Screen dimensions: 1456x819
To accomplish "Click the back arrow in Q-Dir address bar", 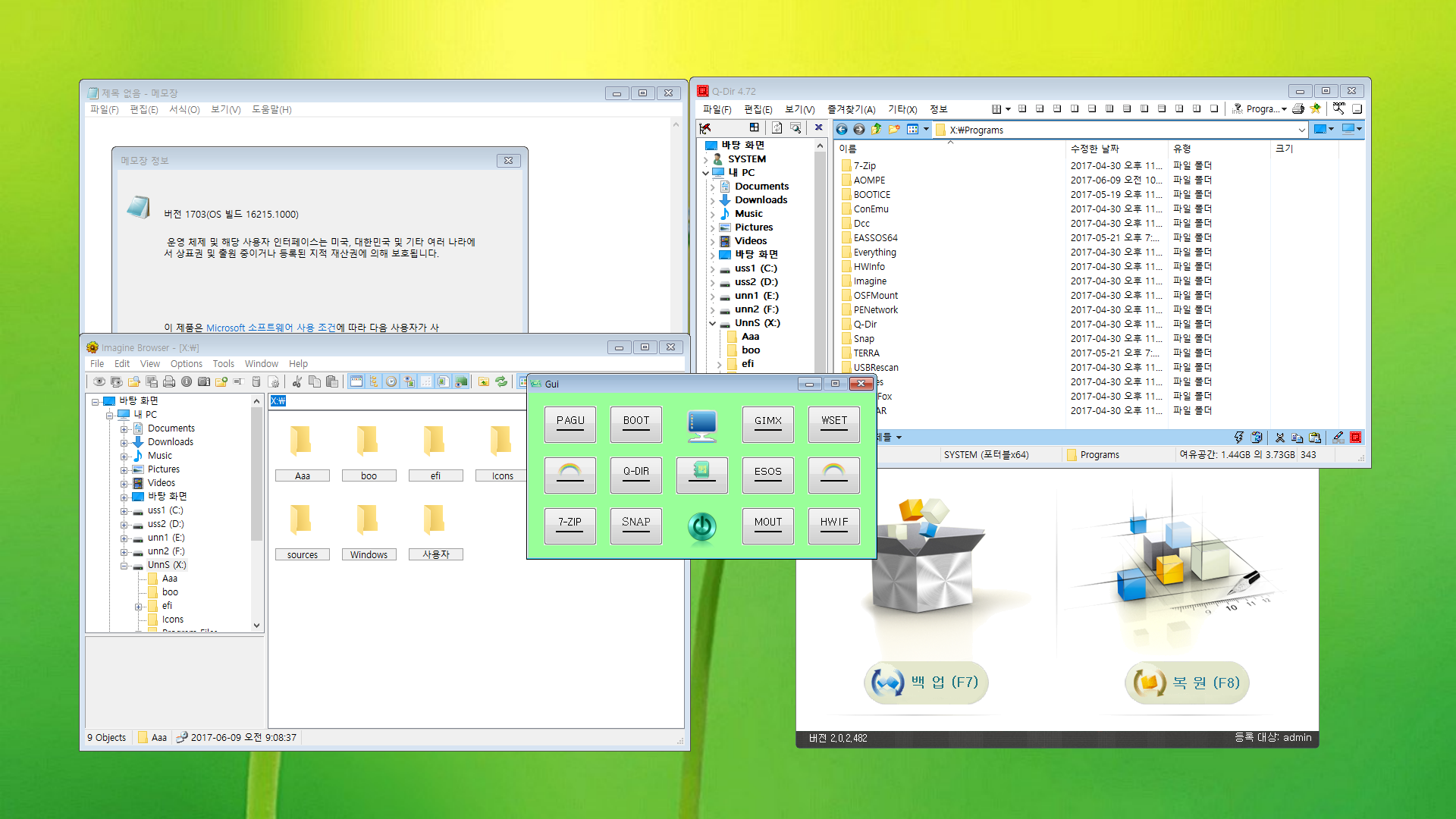I will pyautogui.click(x=842, y=130).
